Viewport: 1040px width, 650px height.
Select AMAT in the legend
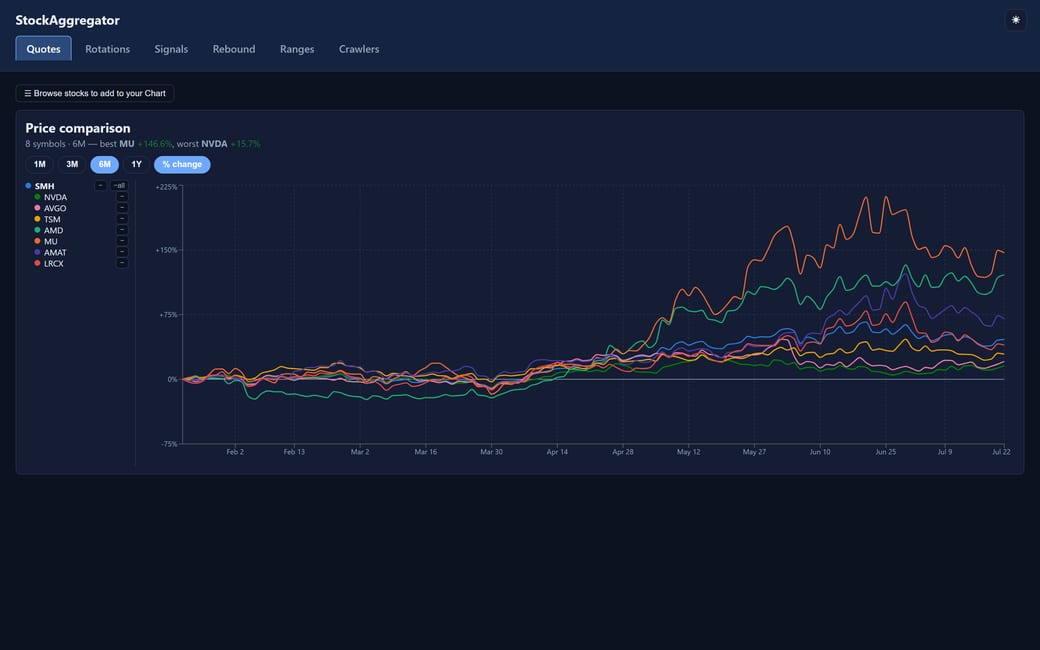55,253
